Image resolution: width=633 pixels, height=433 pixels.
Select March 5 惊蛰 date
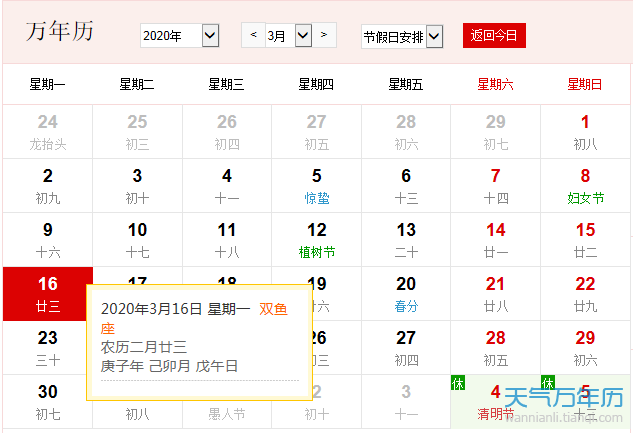coord(316,186)
